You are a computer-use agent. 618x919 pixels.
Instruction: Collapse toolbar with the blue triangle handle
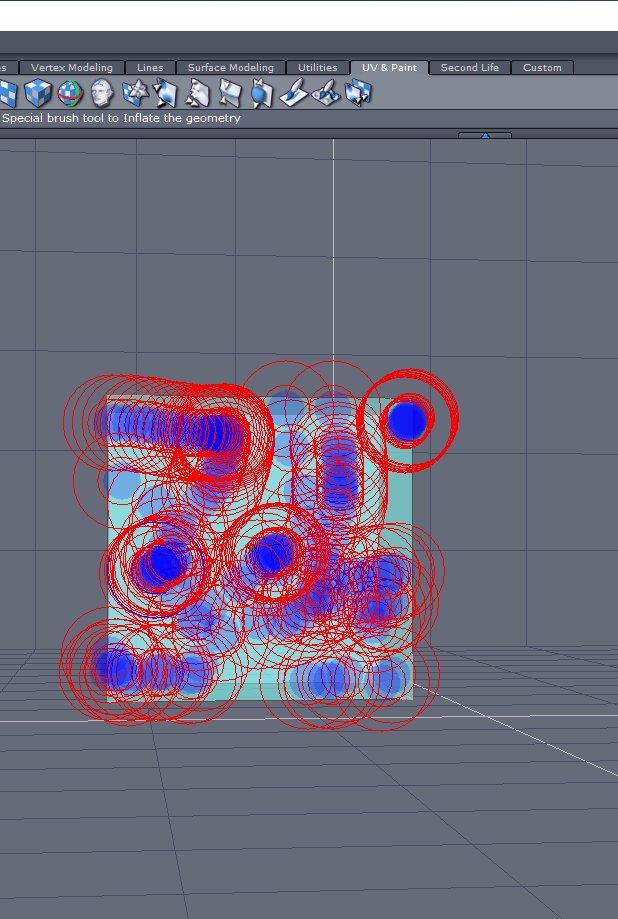pos(485,135)
